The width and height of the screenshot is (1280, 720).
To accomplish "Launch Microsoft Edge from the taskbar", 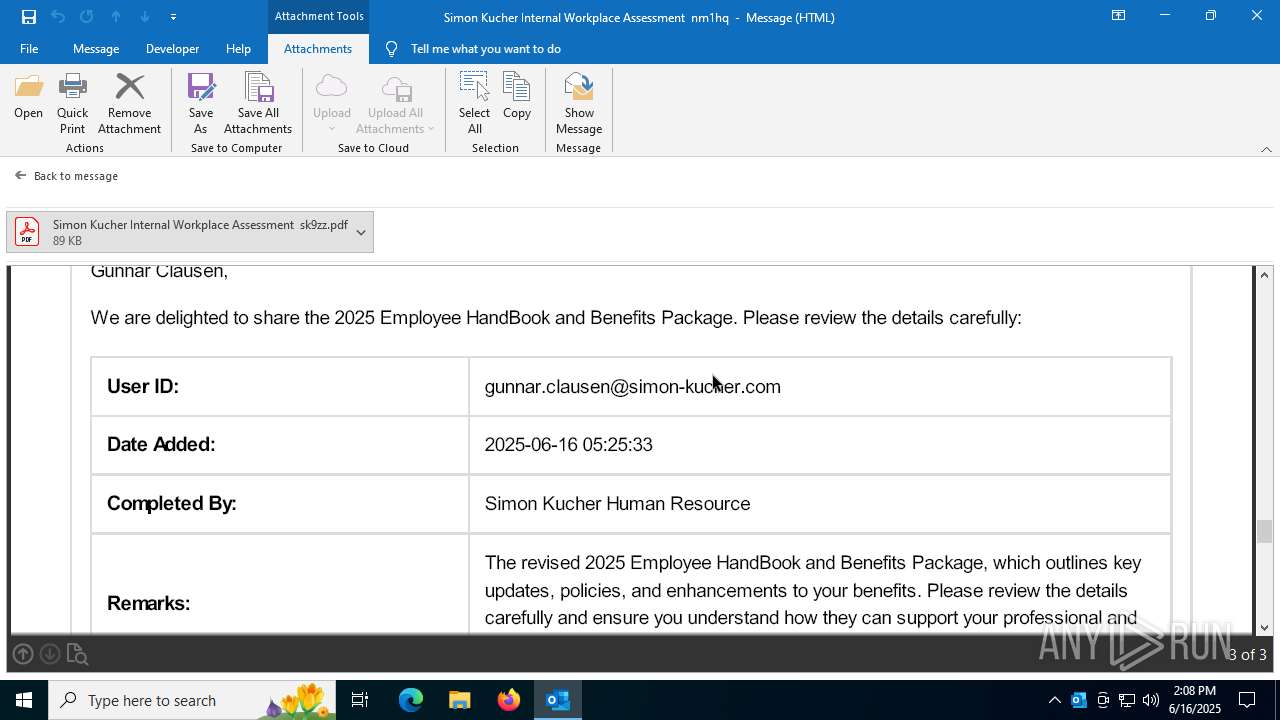I will (x=411, y=700).
